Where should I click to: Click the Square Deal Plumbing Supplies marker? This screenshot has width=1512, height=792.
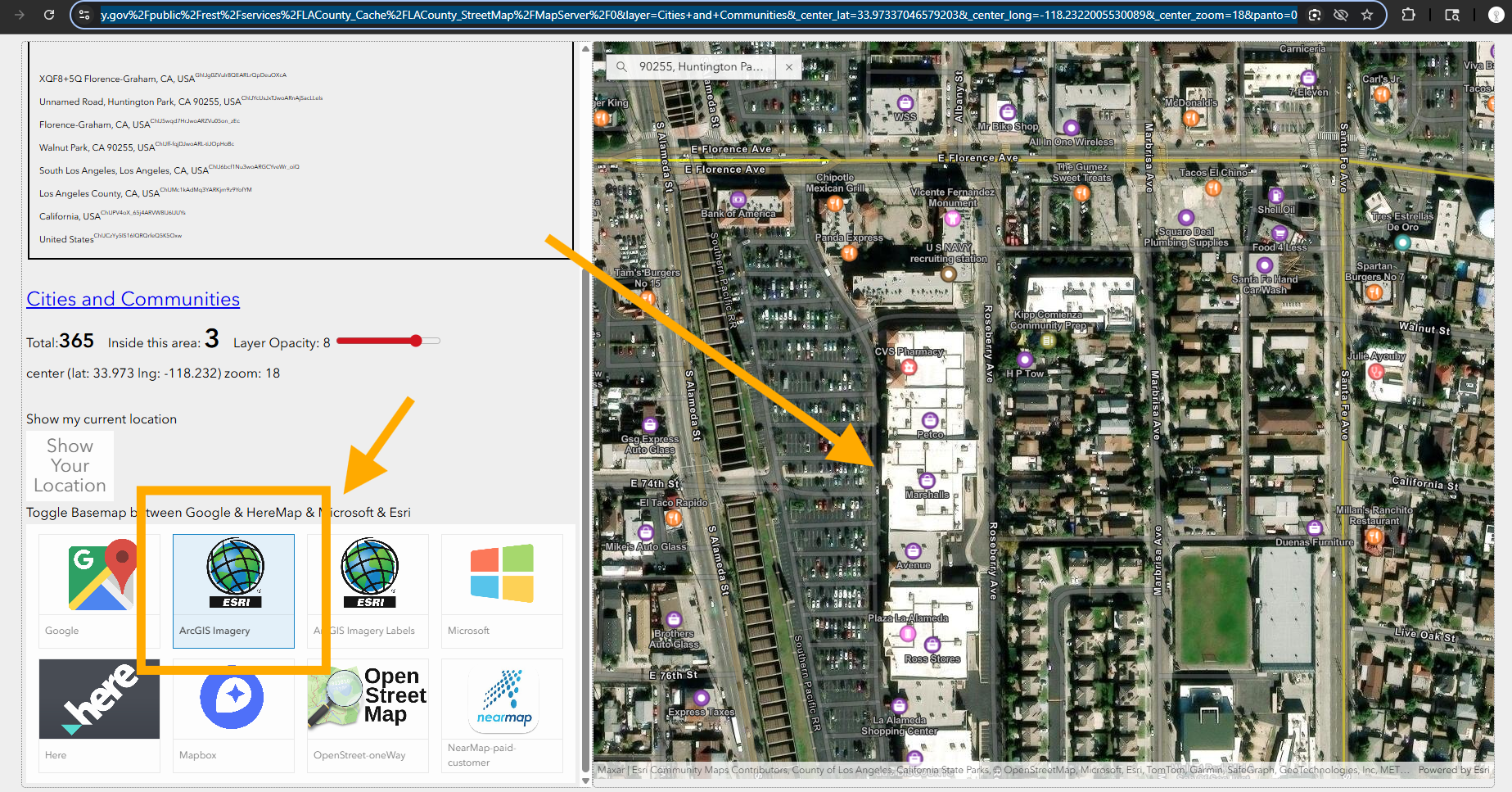coord(1186,218)
